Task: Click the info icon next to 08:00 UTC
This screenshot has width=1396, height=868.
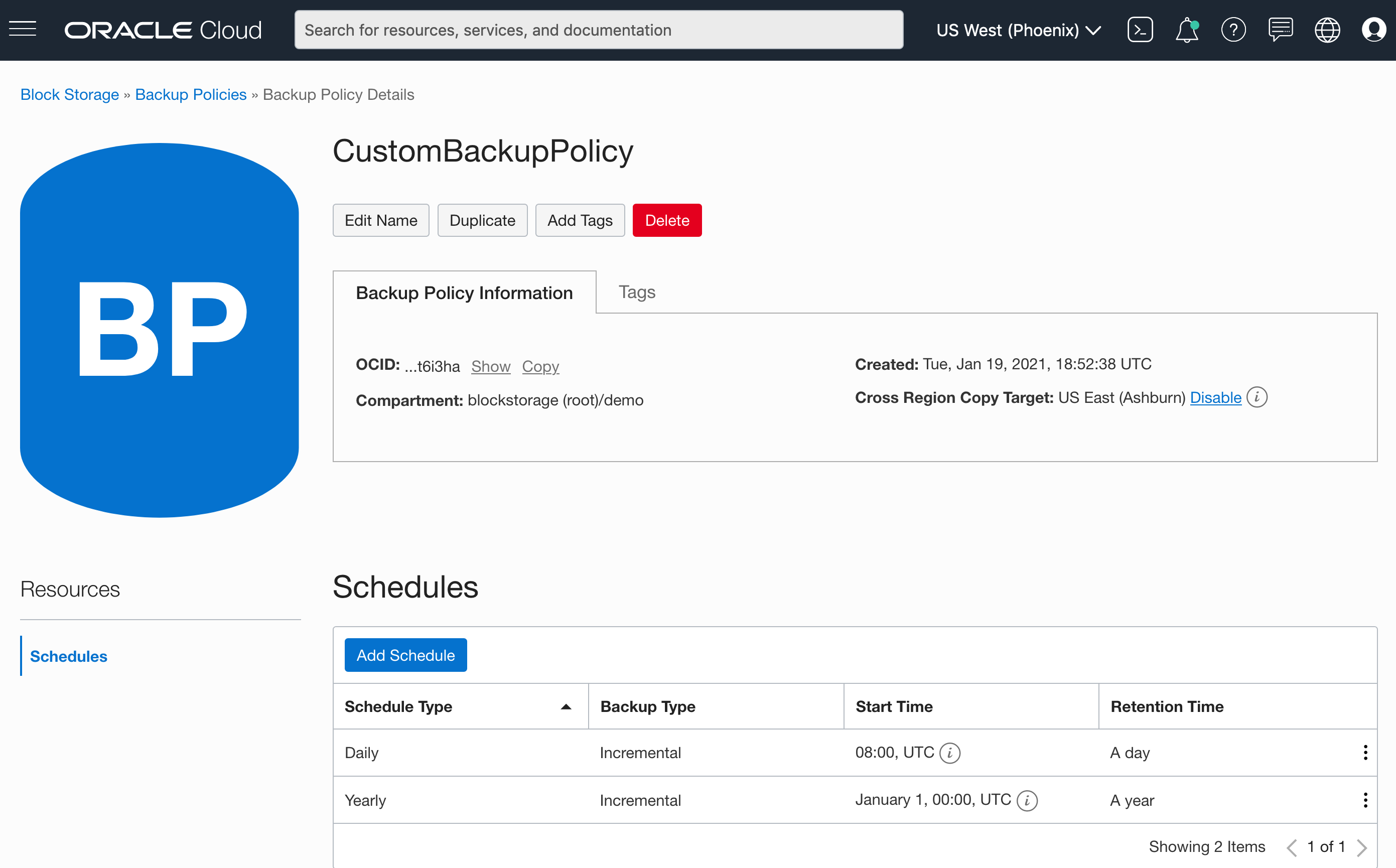Action: 950,753
